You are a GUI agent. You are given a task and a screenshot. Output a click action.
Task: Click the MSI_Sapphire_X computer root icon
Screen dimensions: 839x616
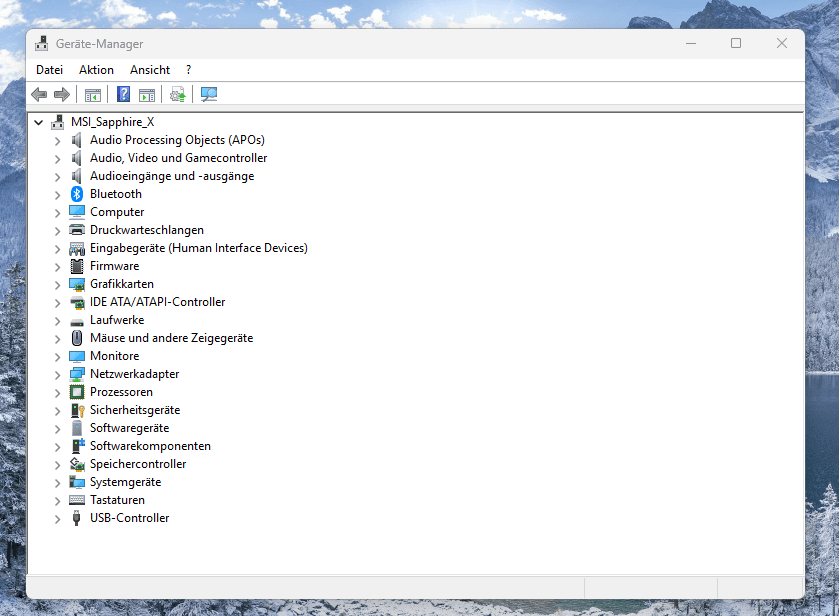click(58, 122)
